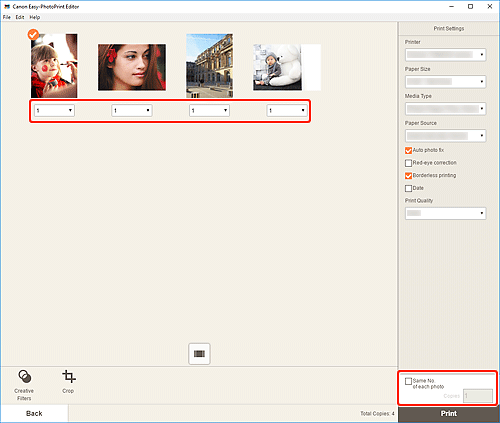Image resolution: width=500 pixels, height=423 pixels.
Task: Enable Date printing checkbox
Action: (x=408, y=188)
